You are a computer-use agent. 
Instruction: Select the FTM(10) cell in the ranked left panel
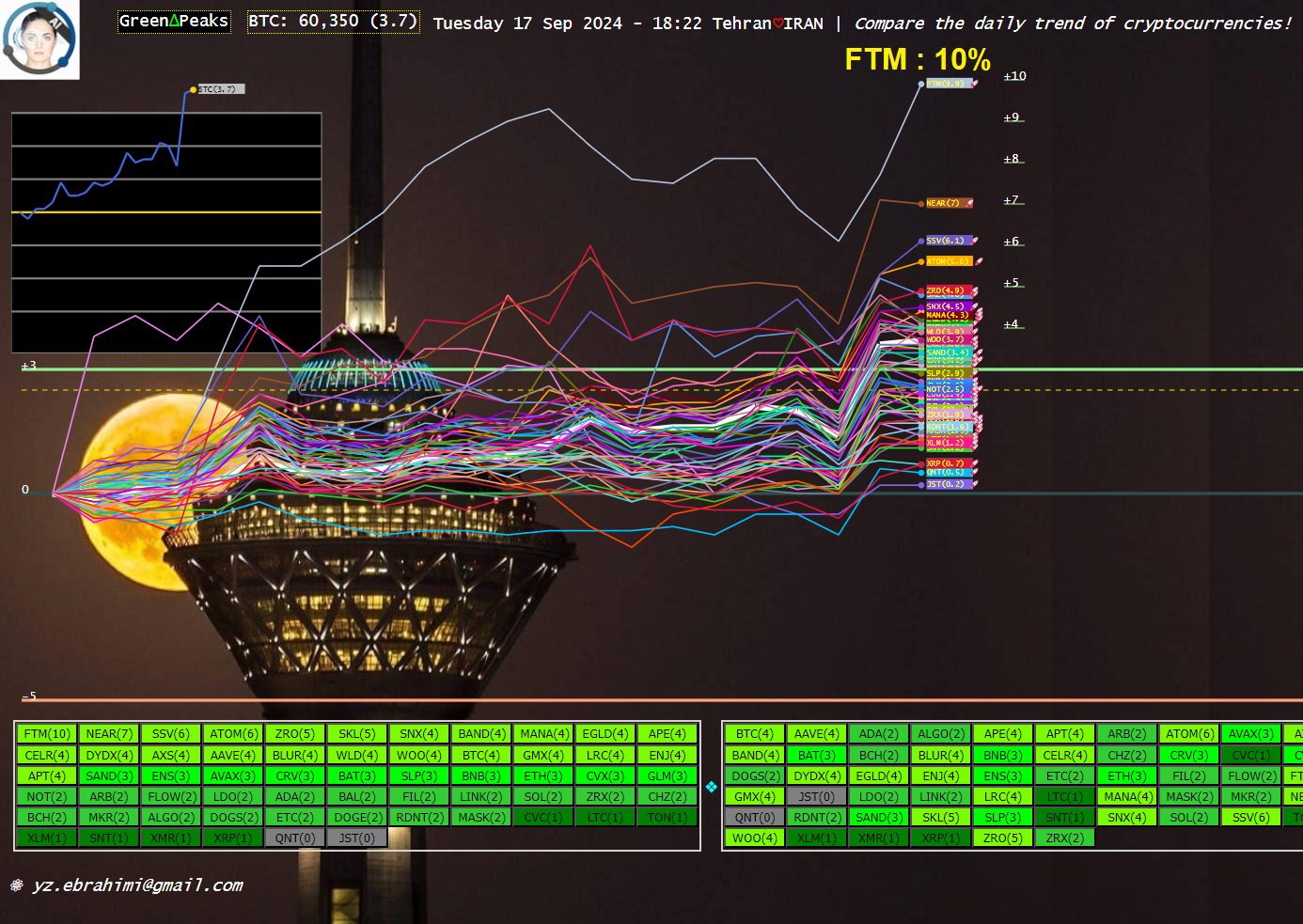[x=47, y=734]
